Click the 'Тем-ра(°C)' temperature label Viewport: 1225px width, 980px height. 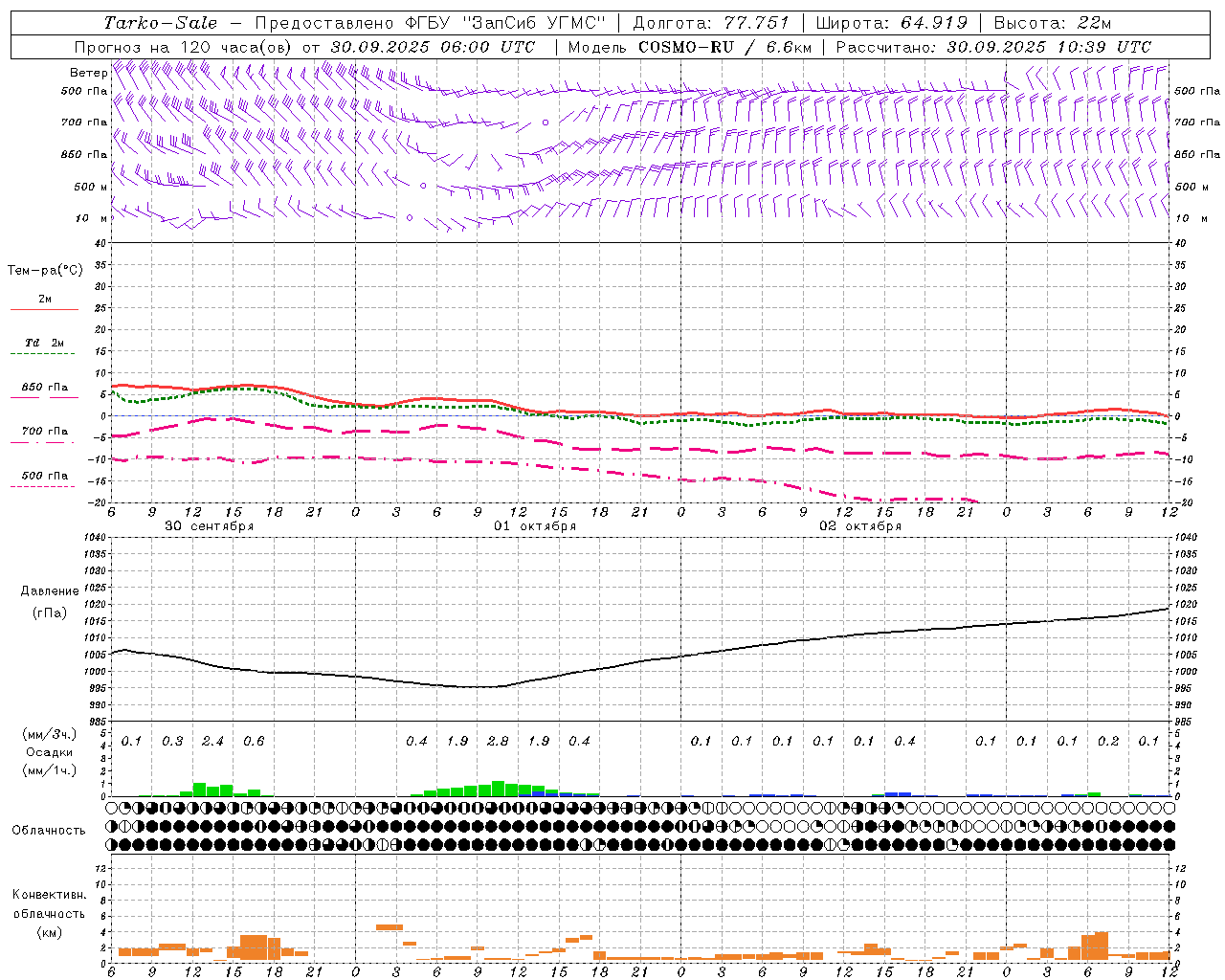coord(45,271)
